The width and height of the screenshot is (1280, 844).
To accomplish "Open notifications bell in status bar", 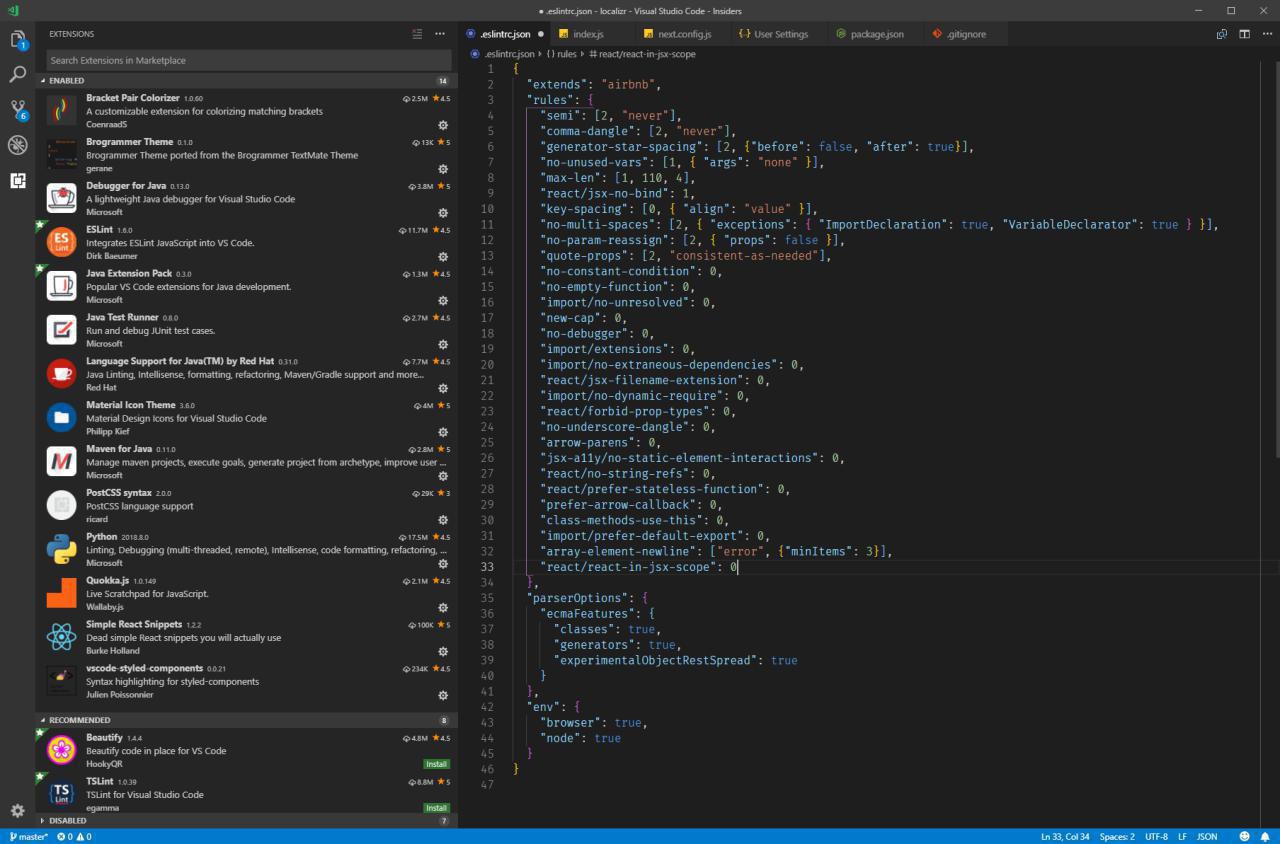I will 1264,836.
